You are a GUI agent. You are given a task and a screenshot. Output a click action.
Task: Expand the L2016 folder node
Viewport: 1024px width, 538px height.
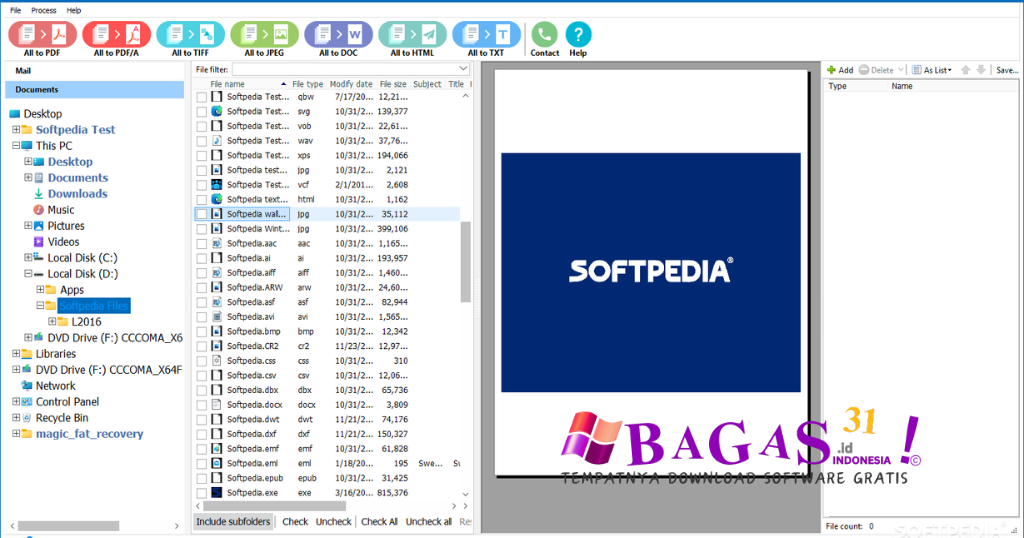pos(52,322)
